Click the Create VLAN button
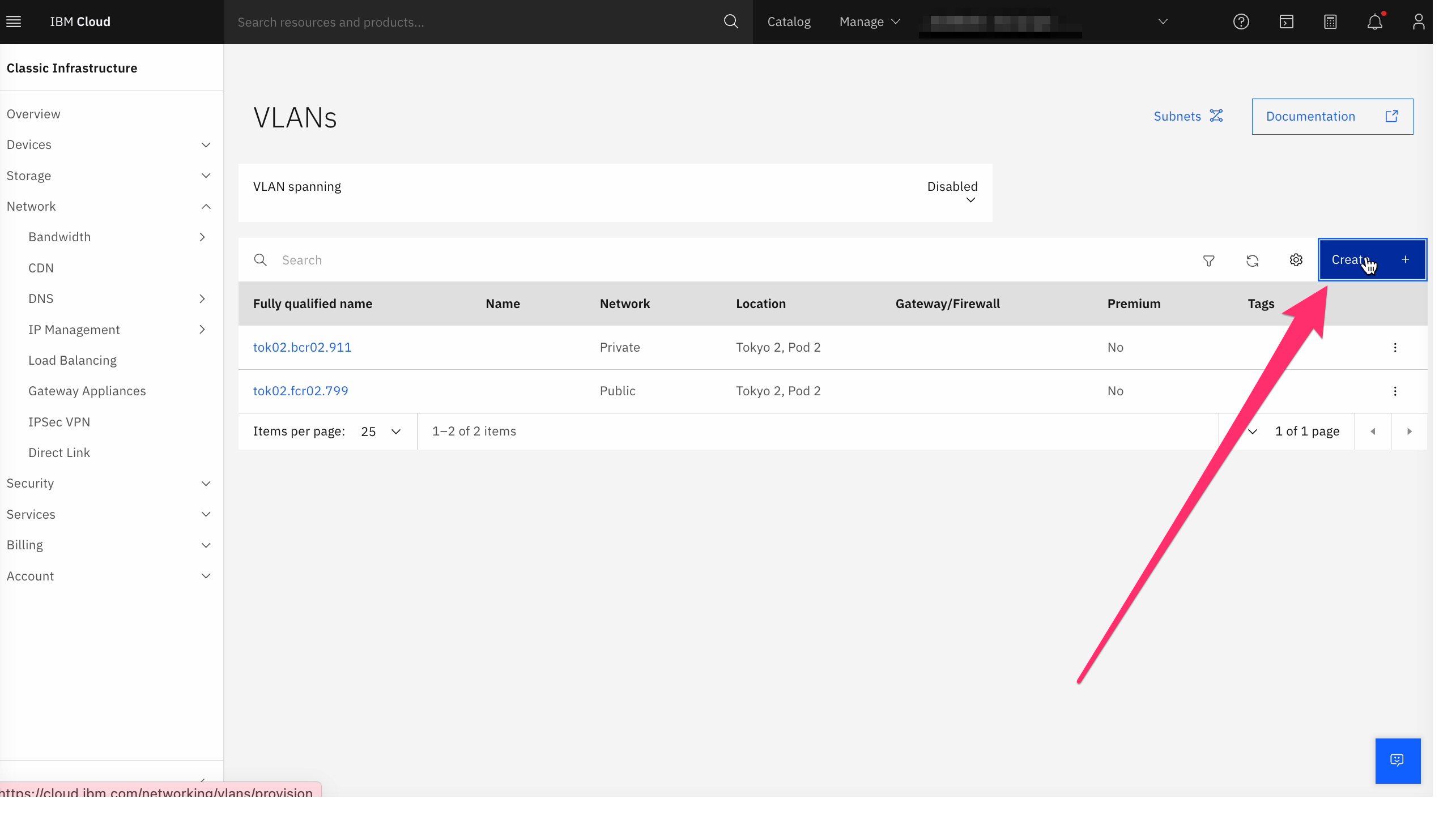Image resolution: width=1456 pixels, height=820 pixels. [x=1372, y=260]
